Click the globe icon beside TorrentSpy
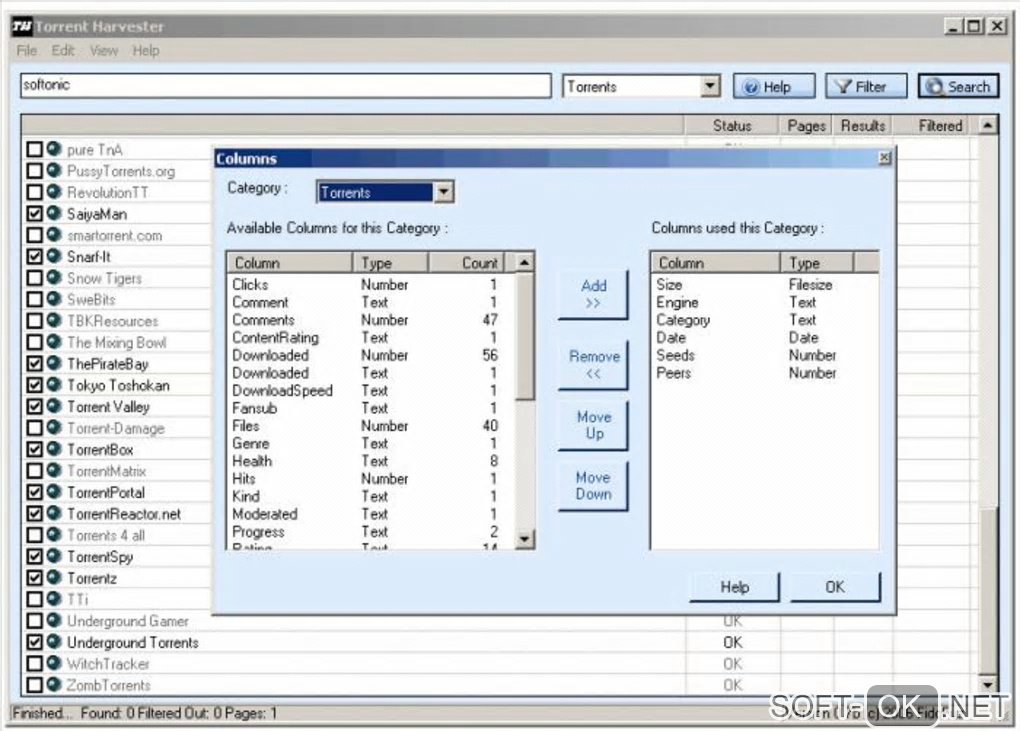This screenshot has width=1020, height=731. [54, 556]
